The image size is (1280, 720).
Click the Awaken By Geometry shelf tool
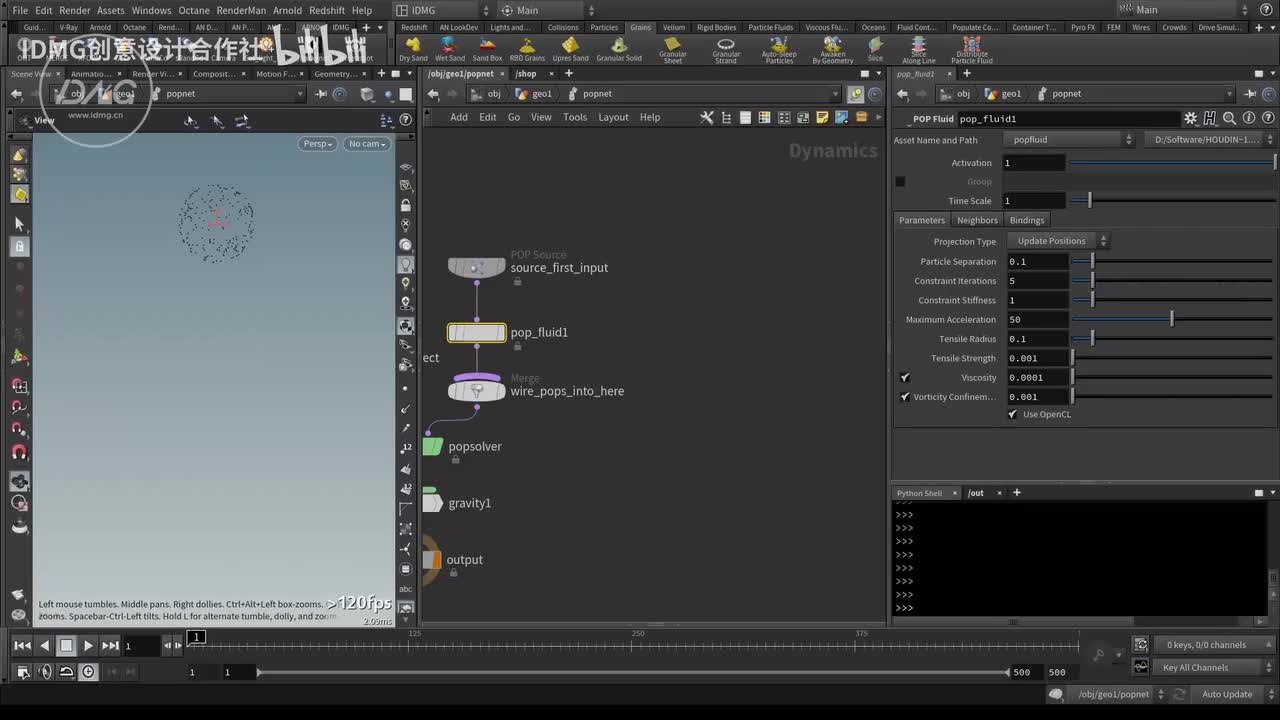832,49
